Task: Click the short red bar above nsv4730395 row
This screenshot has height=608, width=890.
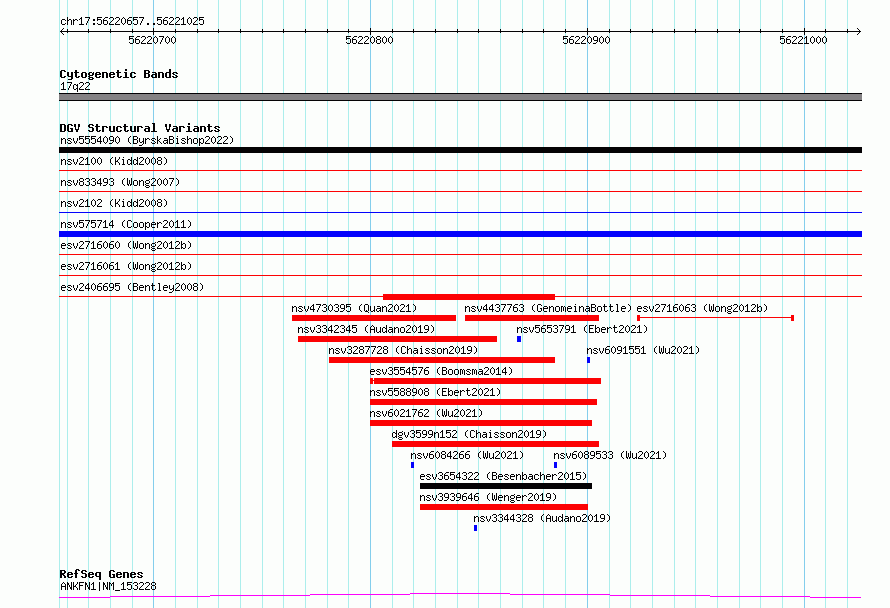Action: pos(469,297)
